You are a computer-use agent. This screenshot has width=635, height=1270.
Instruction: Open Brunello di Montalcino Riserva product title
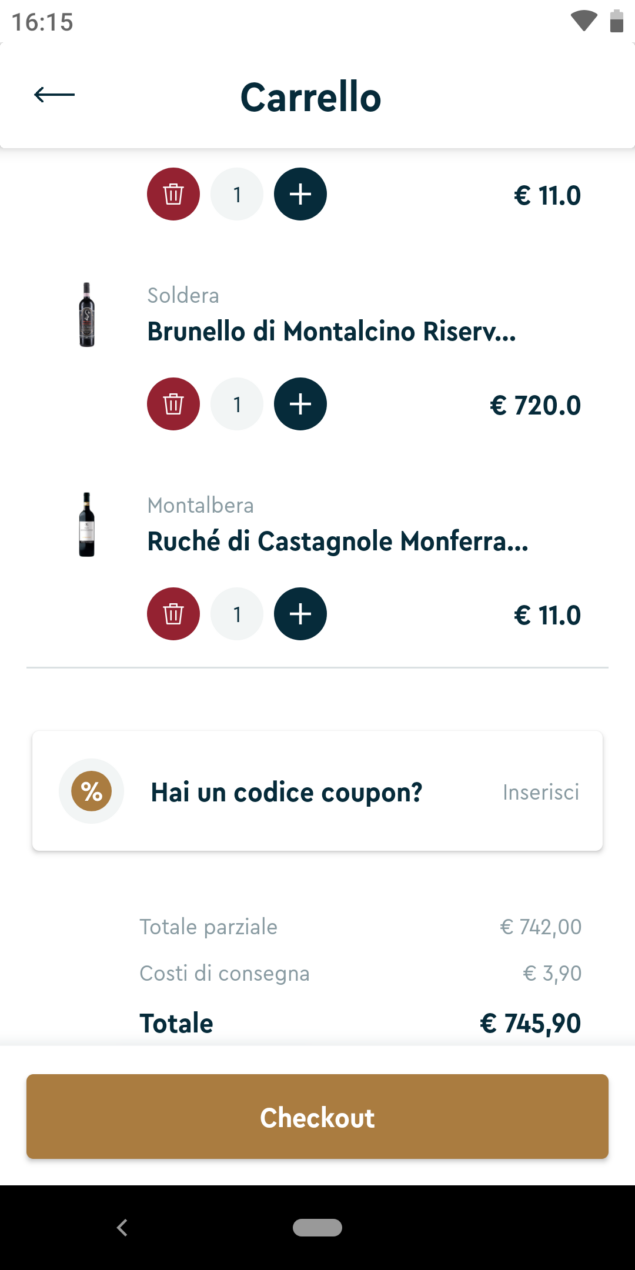pos(331,332)
